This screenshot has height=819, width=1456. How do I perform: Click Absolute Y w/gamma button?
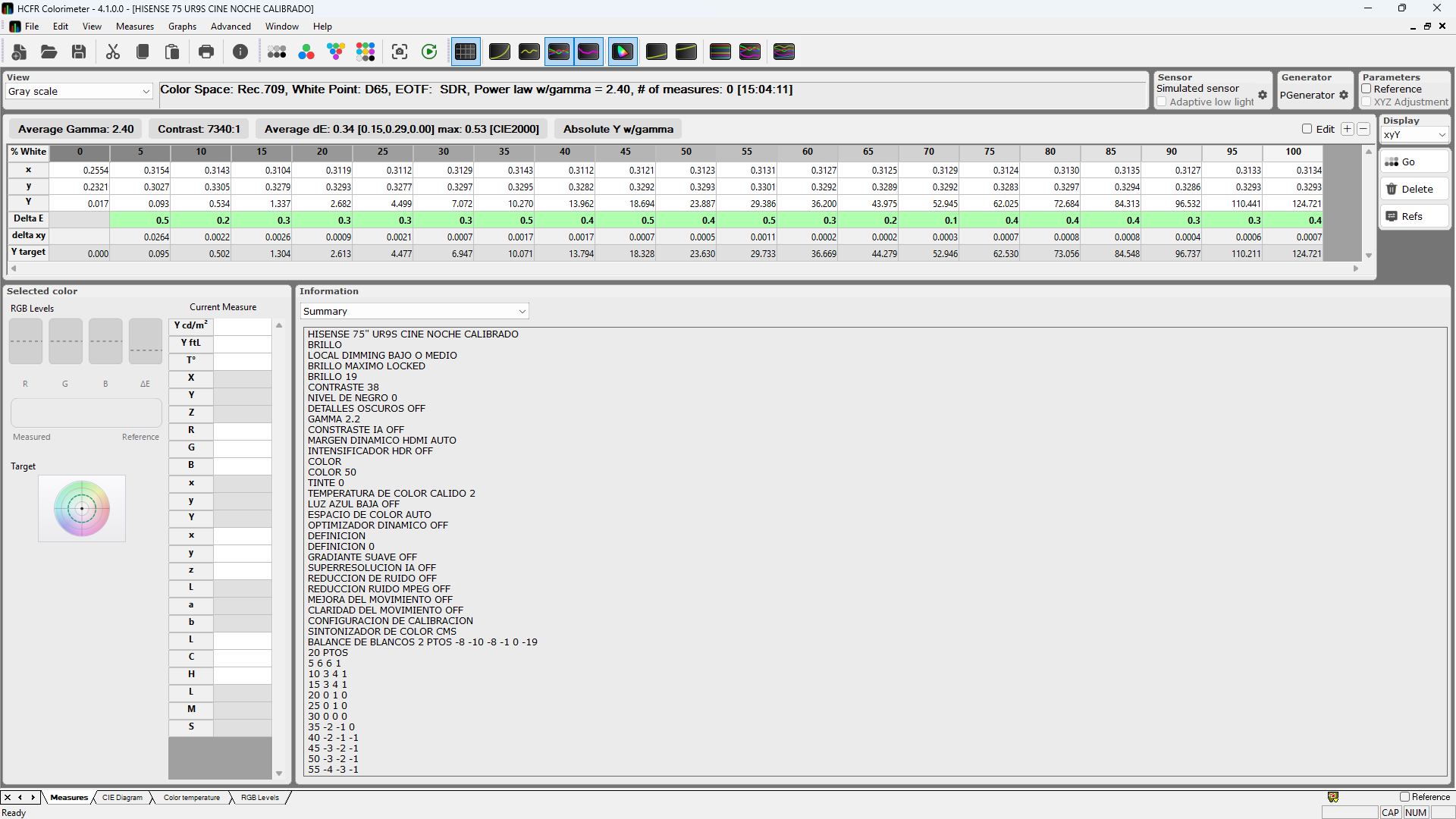[x=618, y=129]
